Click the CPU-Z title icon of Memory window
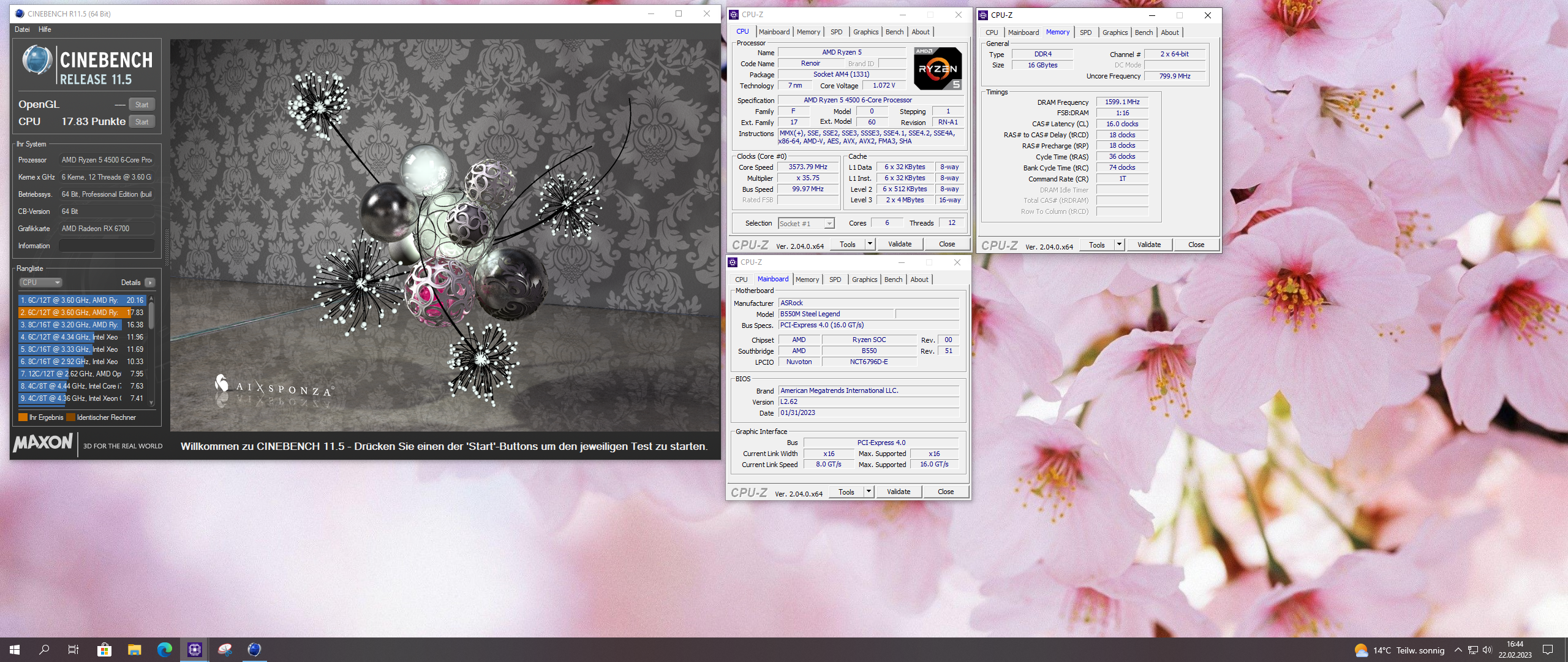1568x662 pixels. (x=983, y=15)
